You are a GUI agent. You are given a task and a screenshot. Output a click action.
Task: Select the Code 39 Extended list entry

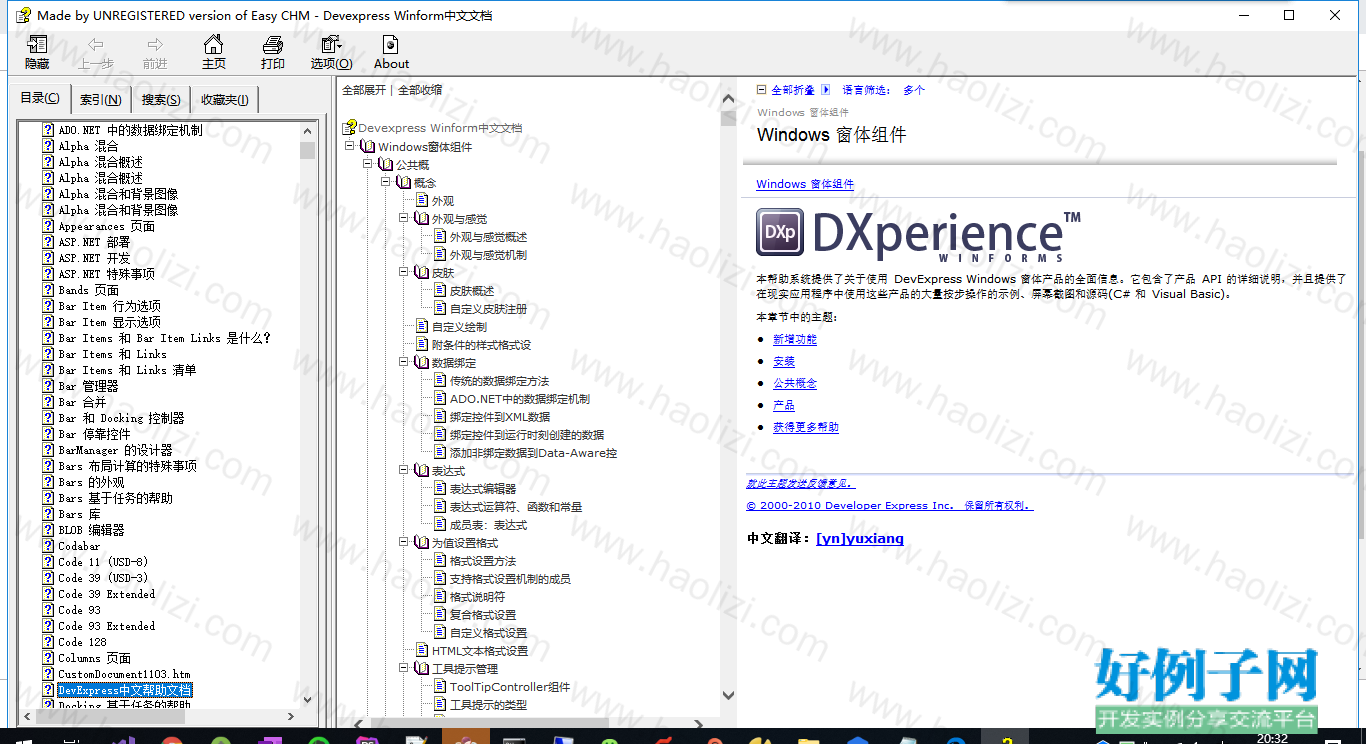106,594
